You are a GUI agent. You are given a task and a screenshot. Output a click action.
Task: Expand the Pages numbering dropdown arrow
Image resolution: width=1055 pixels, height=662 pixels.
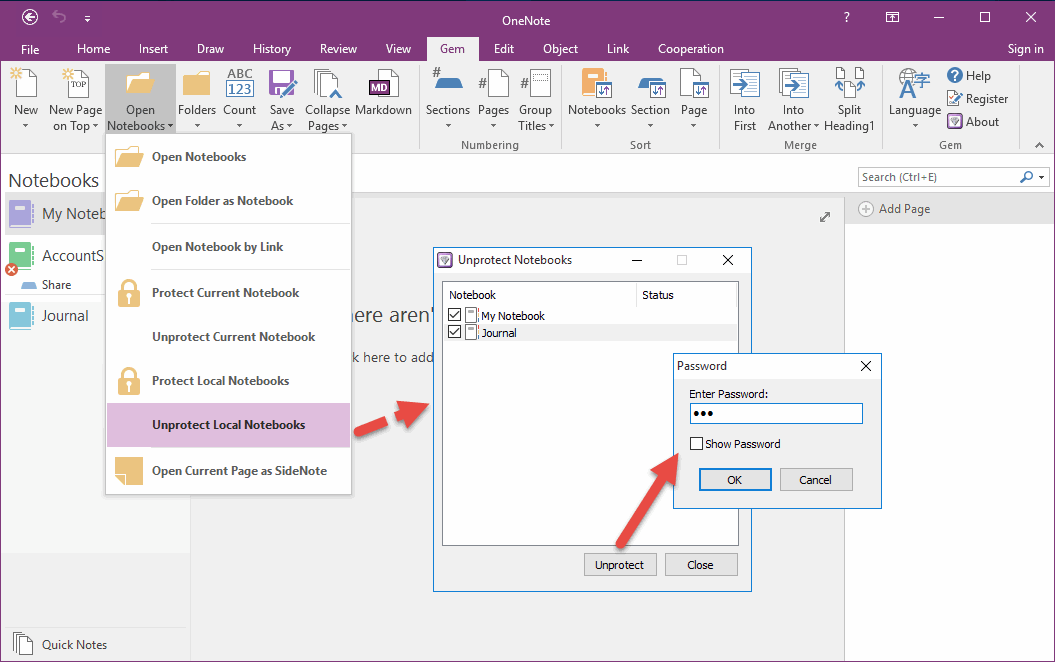click(x=493, y=126)
